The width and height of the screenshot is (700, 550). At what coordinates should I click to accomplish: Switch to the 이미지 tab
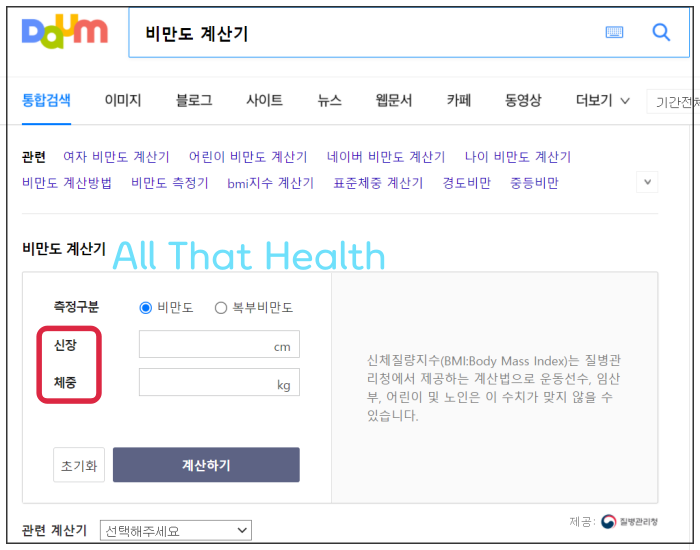pos(123,100)
